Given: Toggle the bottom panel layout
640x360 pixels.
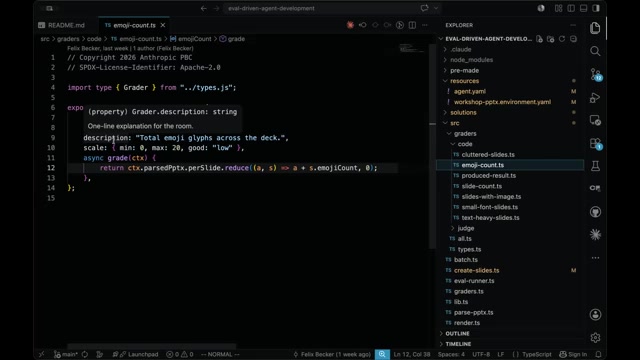Looking at the screenshot, I should (x=584, y=8).
